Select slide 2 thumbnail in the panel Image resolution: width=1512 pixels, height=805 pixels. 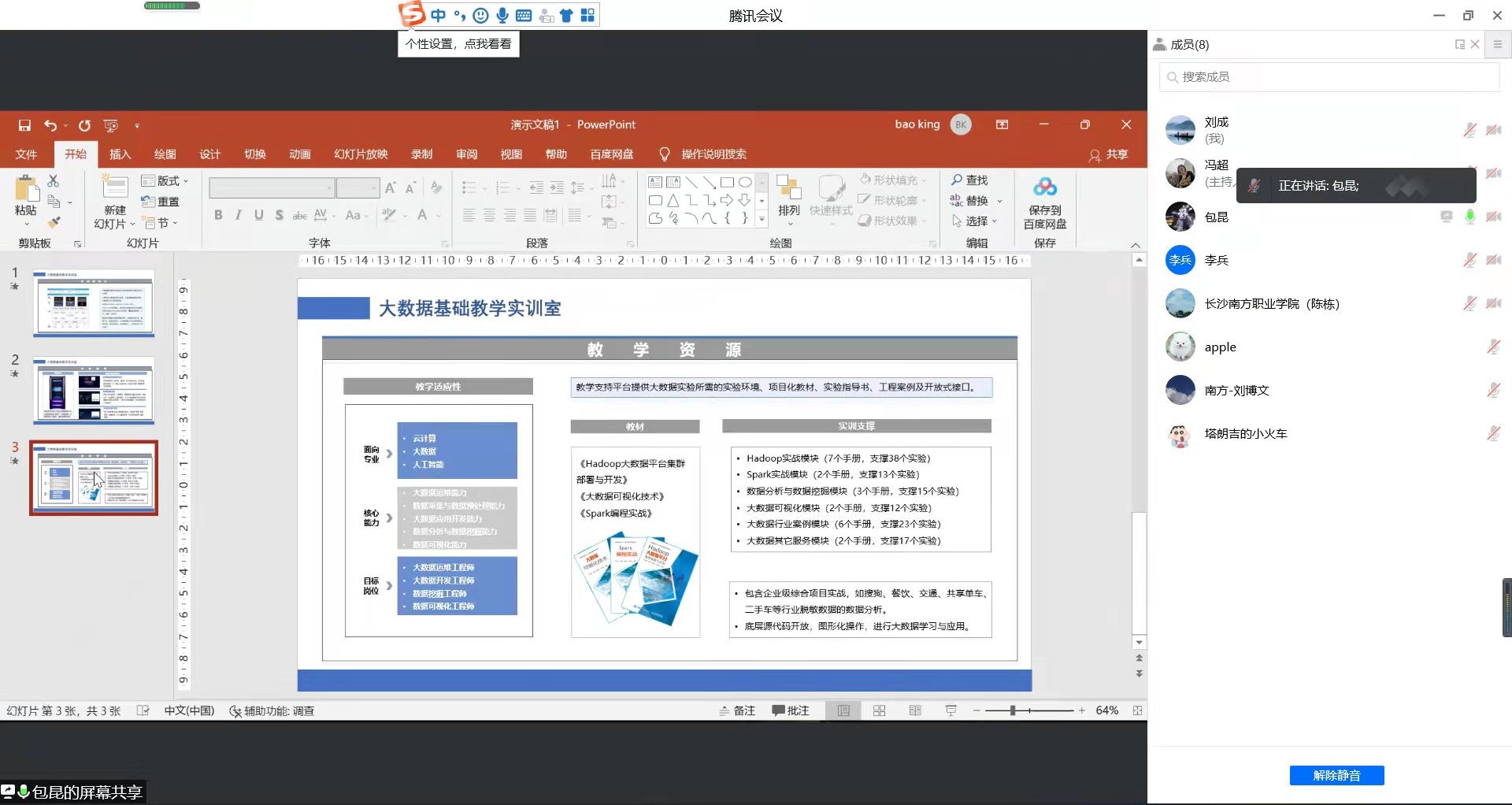(x=94, y=391)
